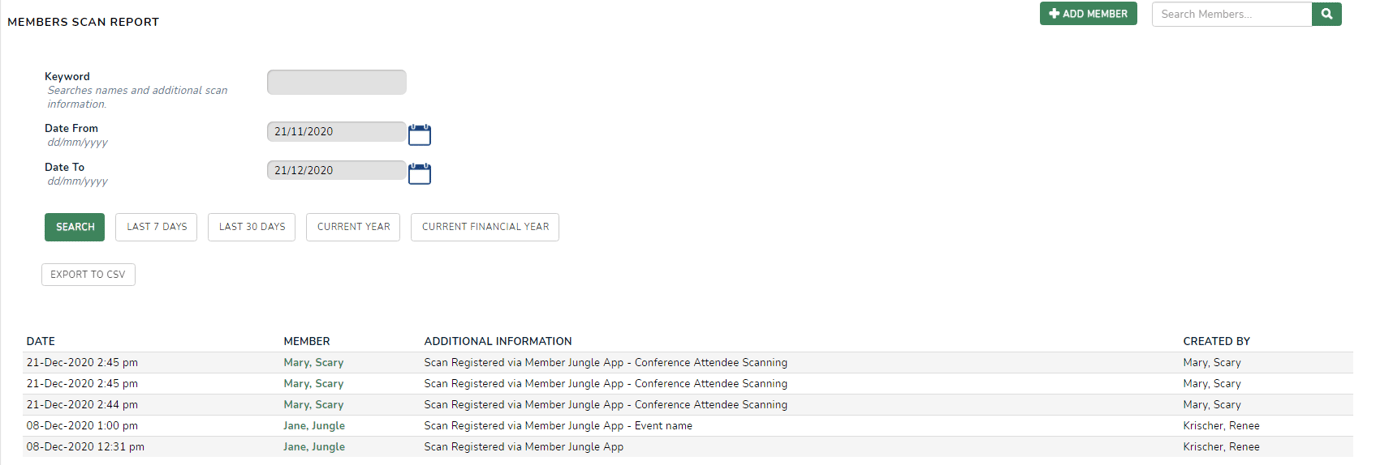
Task: Open the Date To calendar picker icon
Action: 419,173
